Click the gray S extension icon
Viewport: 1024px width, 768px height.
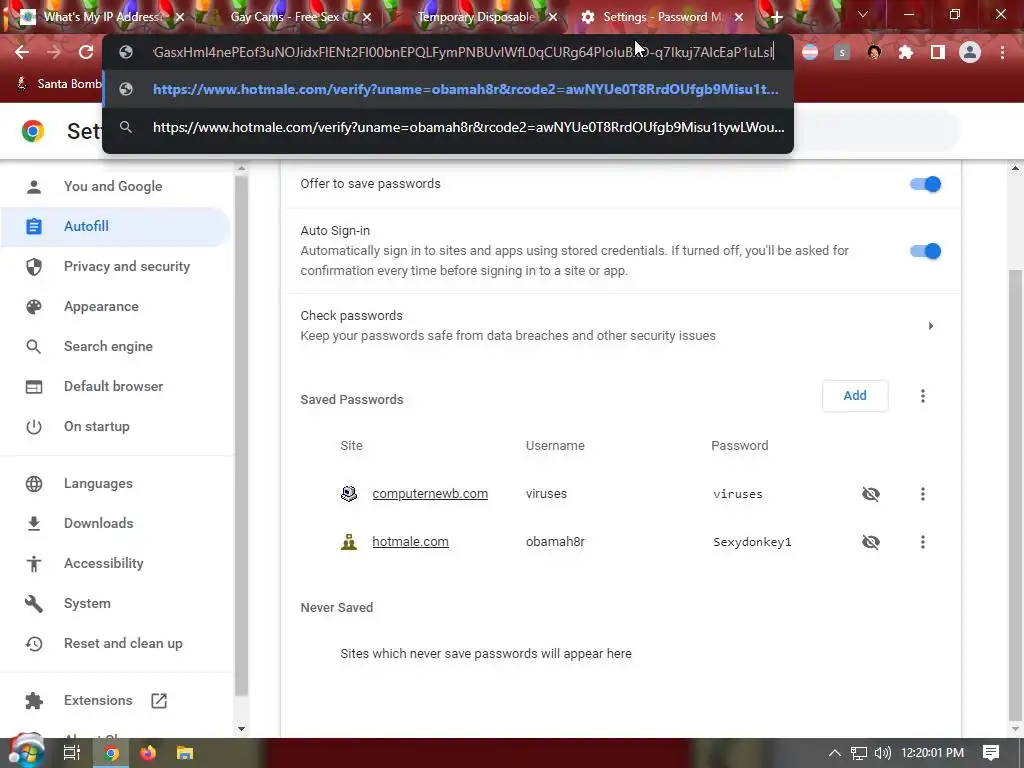842,52
